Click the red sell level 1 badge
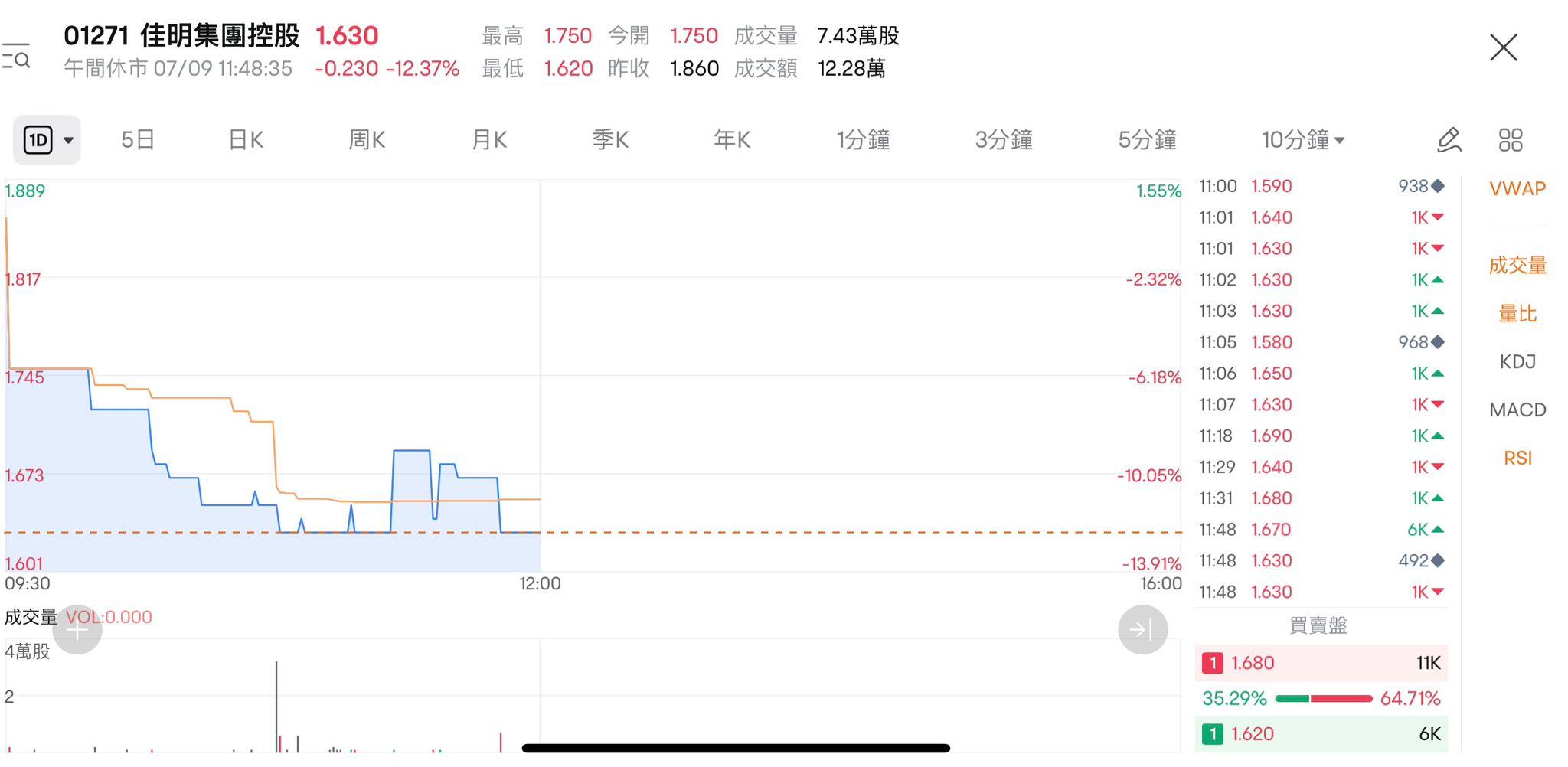 point(1212,663)
